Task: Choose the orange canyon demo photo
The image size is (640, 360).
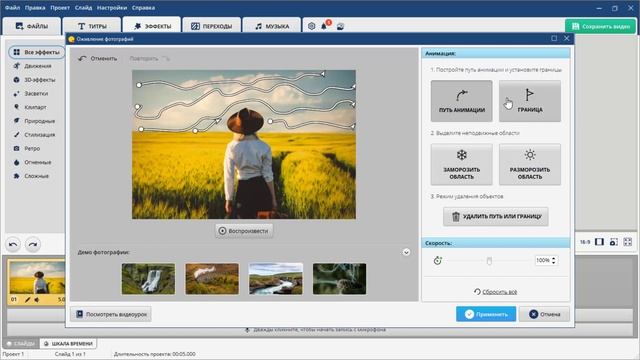Action: point(212,279)
